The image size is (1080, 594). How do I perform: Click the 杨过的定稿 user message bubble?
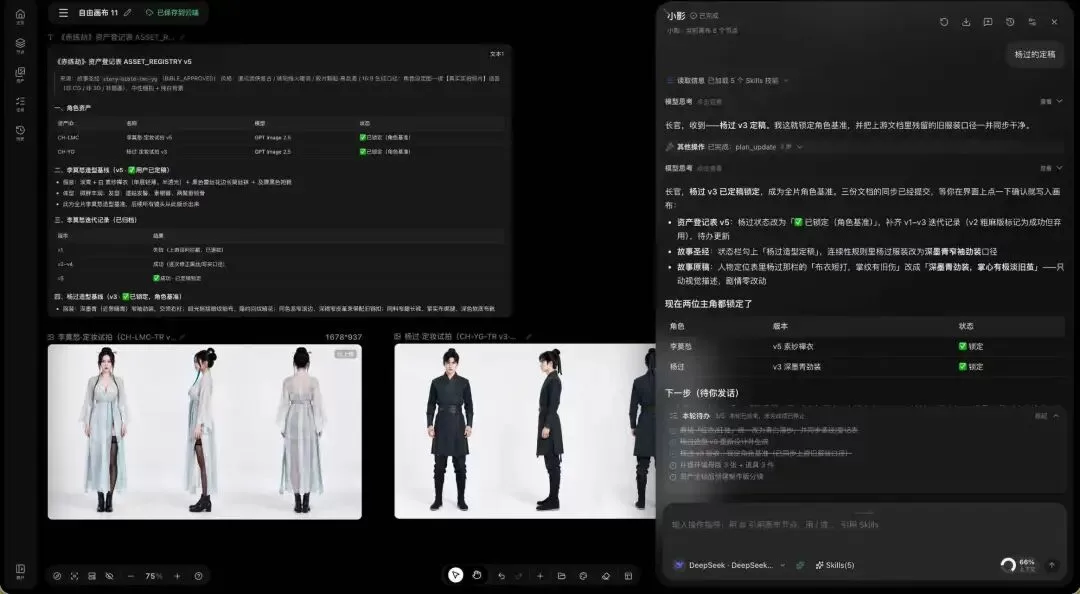[x=1035, y=54]
